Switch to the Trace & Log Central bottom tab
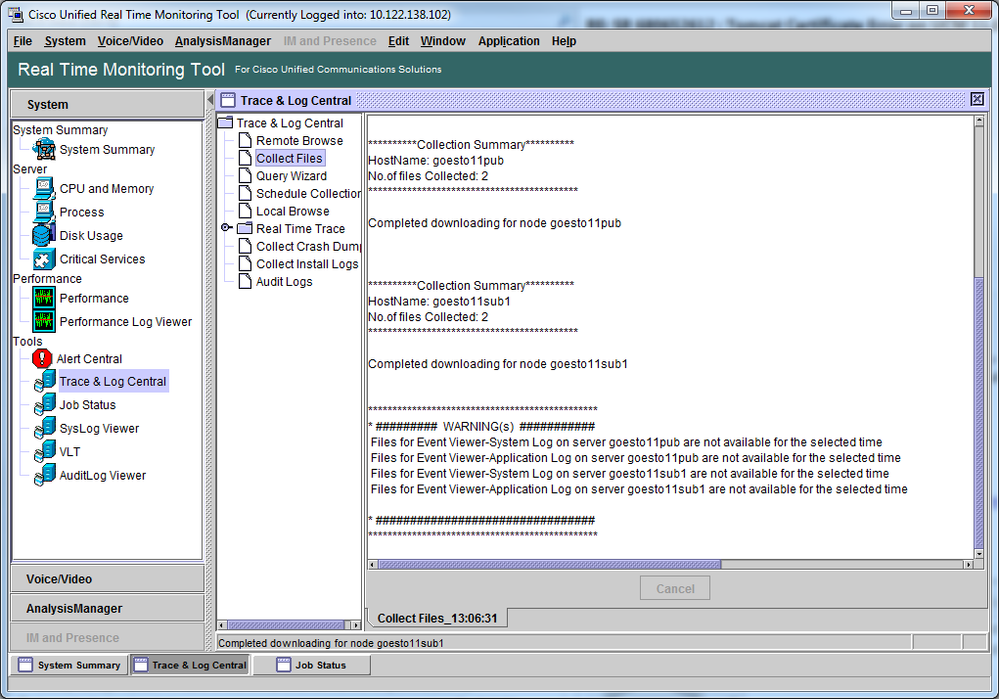Viewport: 999px width, 699px height. pyautogui.click(x=190, y=665)
